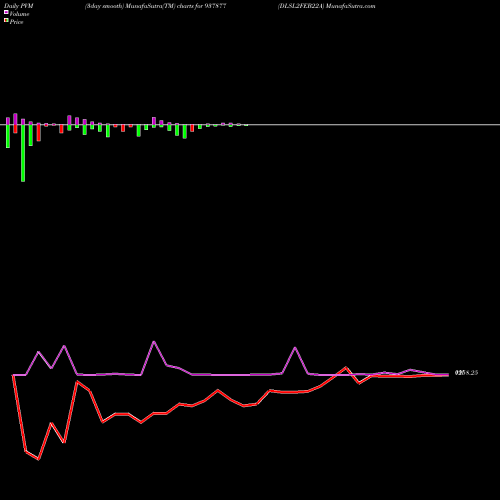Click the tallest green volume bar

[x=23, y=153]
